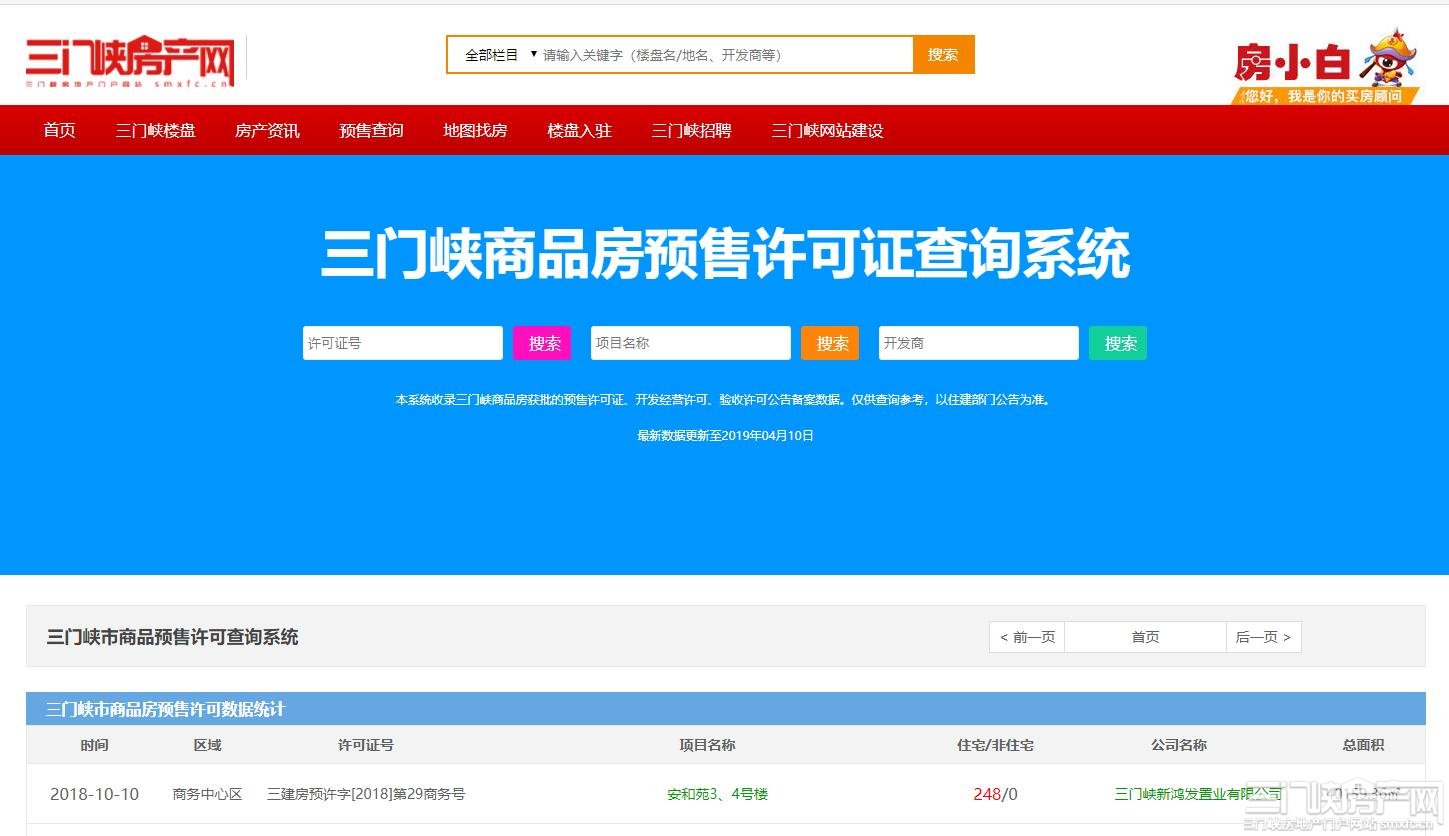Click the 时间 column header

coord(95,745)
